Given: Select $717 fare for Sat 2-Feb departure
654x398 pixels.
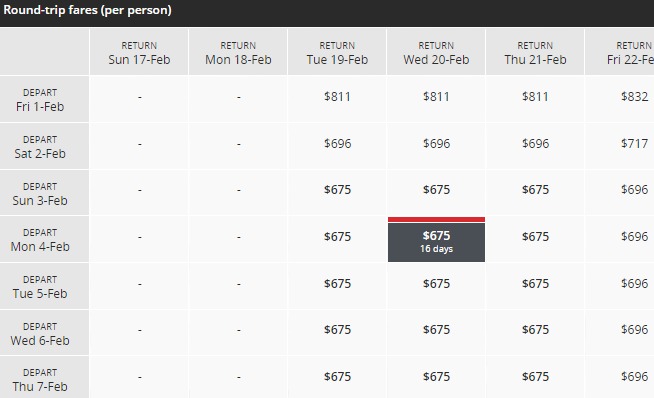Looking at the screenshot, I should [634, 146].
